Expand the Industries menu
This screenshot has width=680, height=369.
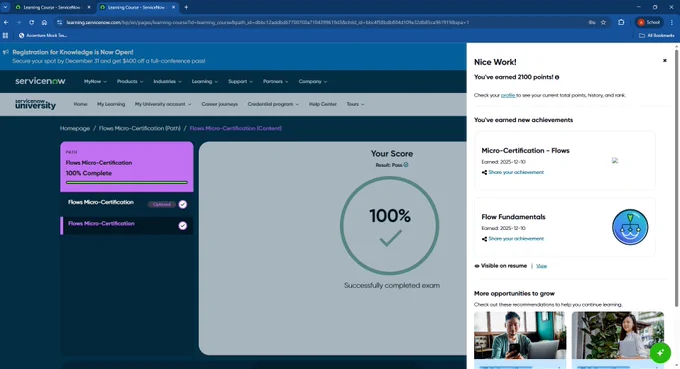(x=167, y=82)
